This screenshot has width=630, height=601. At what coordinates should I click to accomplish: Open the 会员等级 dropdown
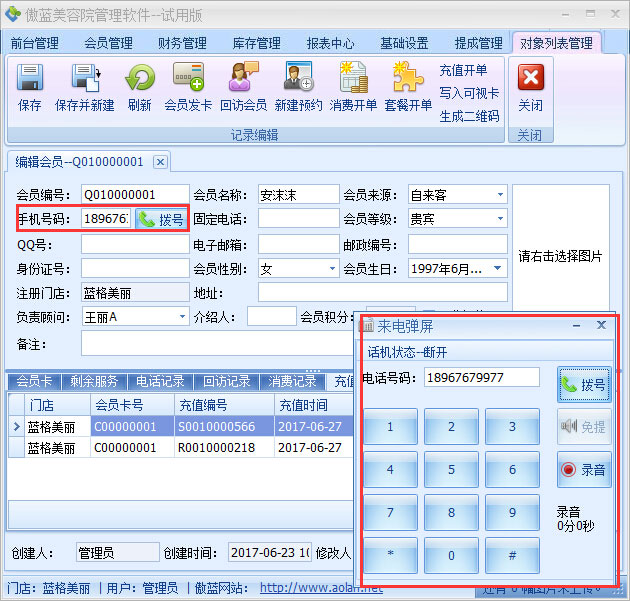499,219
